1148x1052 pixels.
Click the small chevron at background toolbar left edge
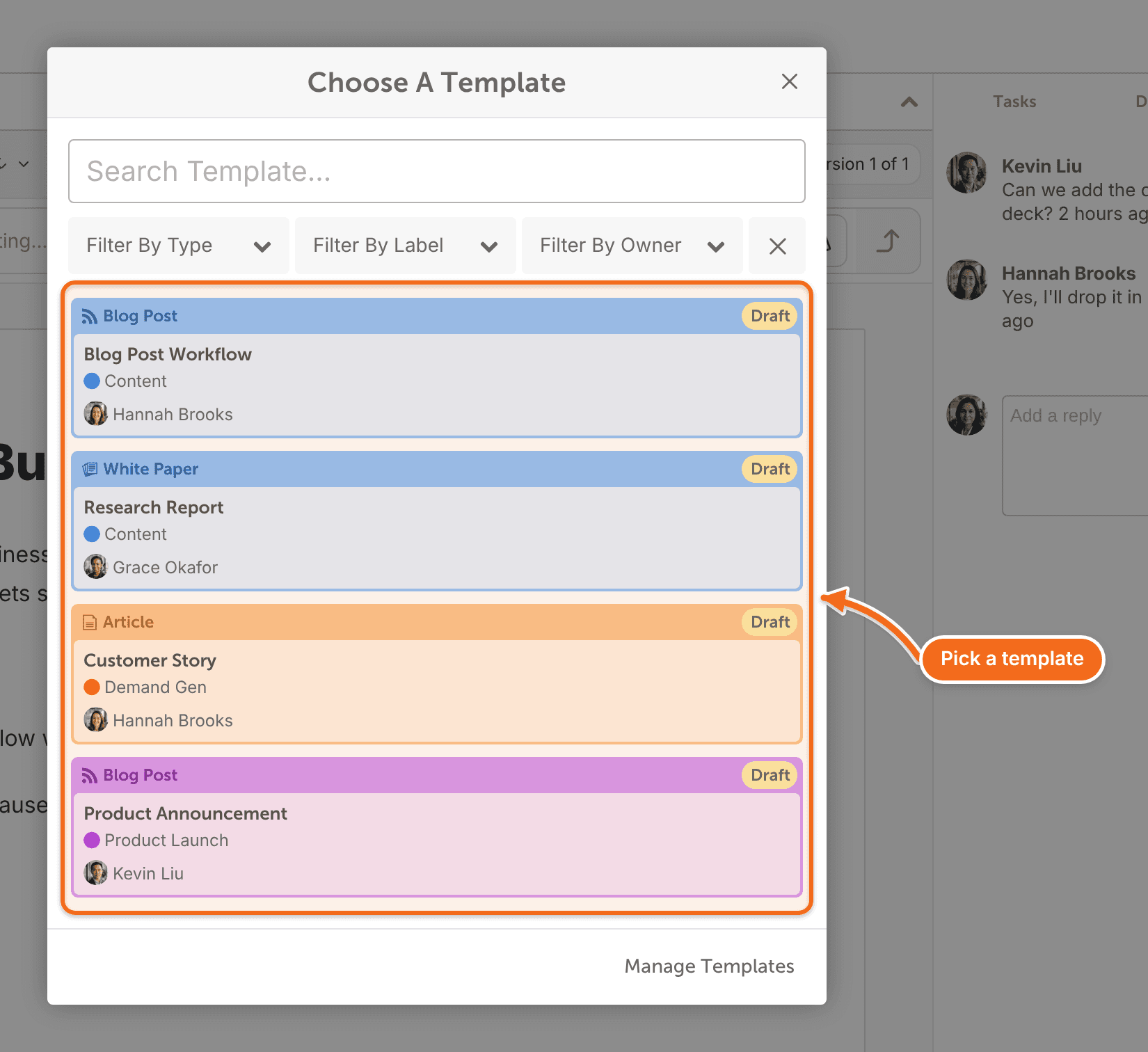tap(24, 164)
